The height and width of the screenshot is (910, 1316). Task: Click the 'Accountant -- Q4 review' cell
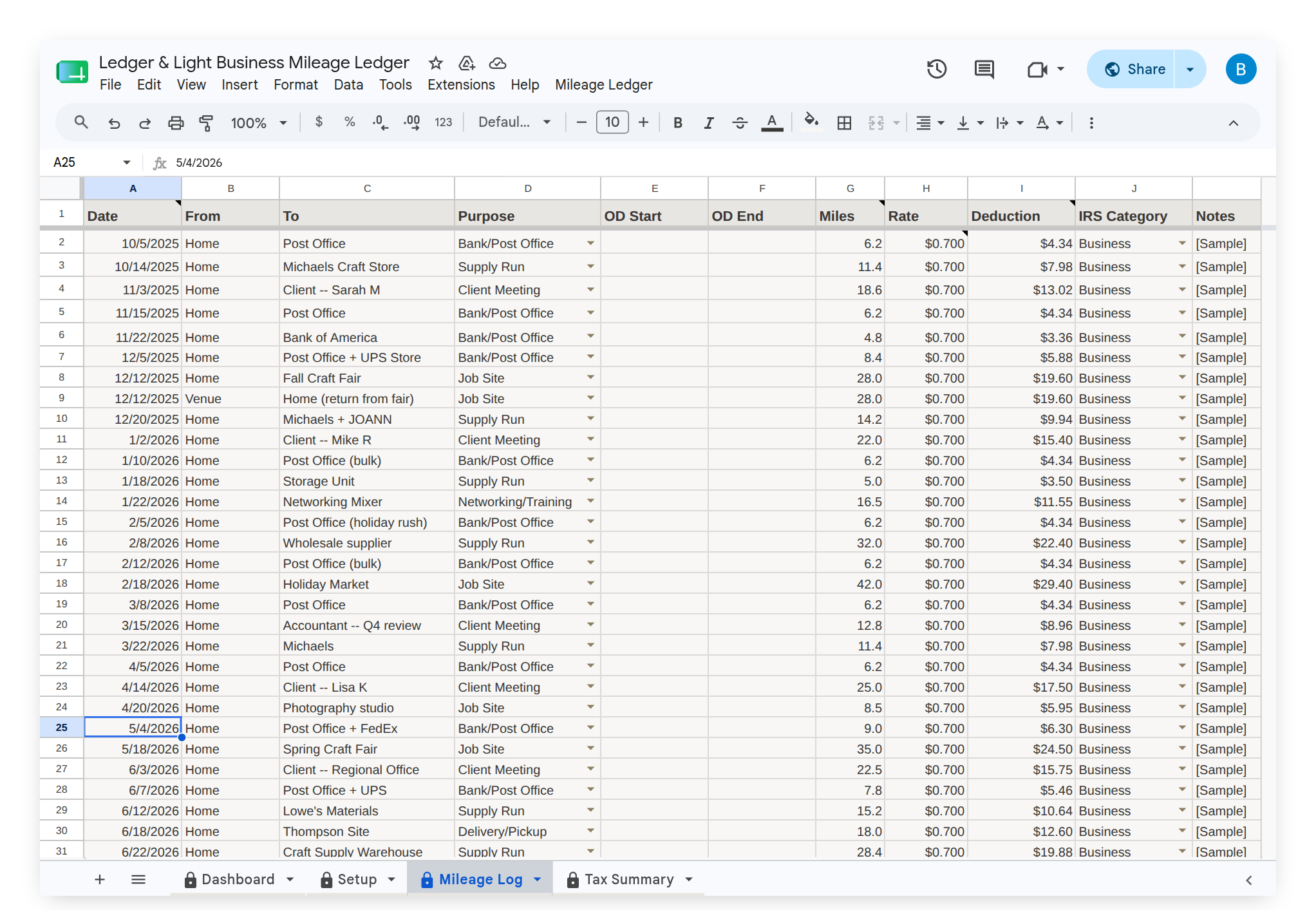[x=367, y=625]
